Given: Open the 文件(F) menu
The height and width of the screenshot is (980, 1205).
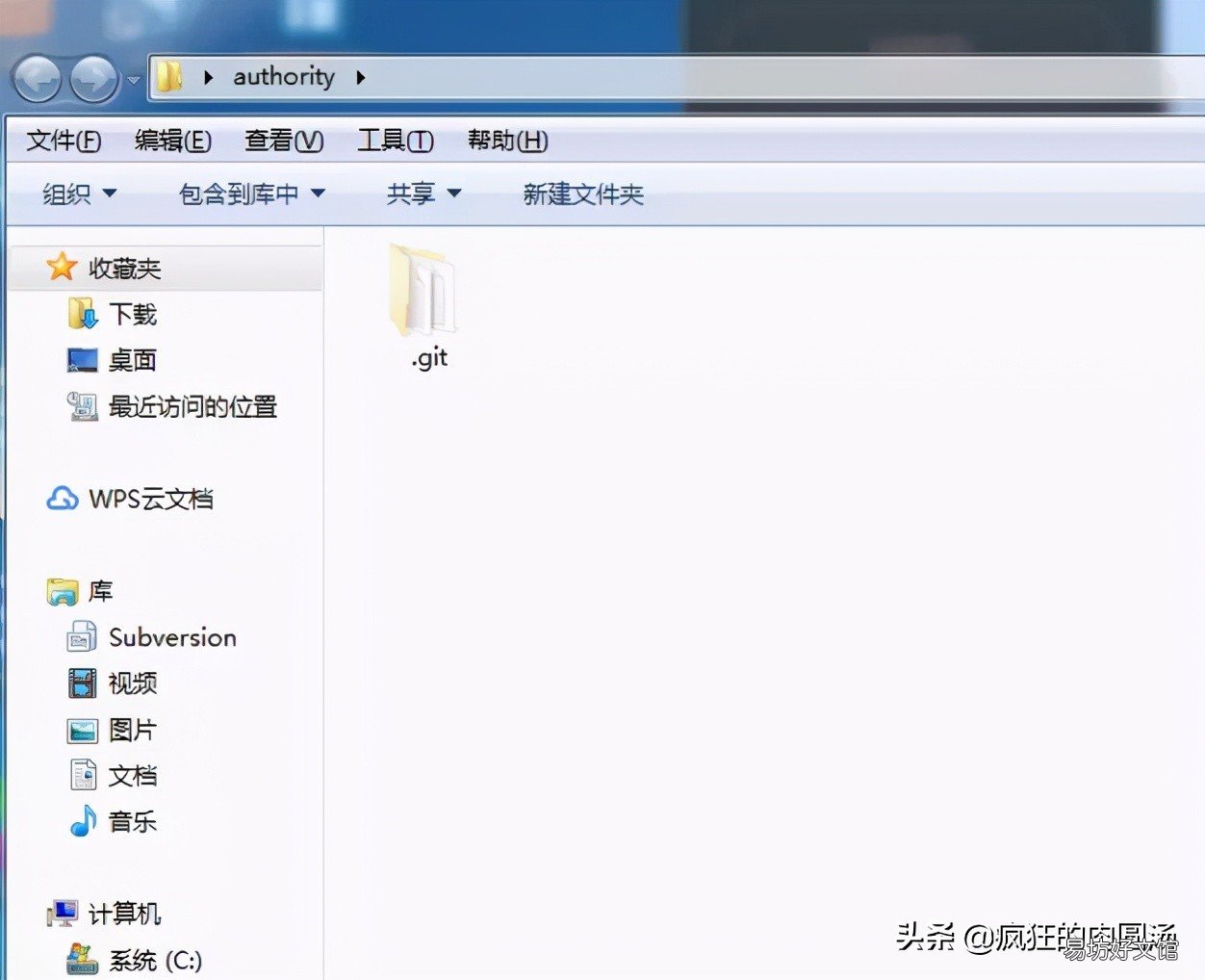Looking at the screenshot, I should (x=64, y=141).
